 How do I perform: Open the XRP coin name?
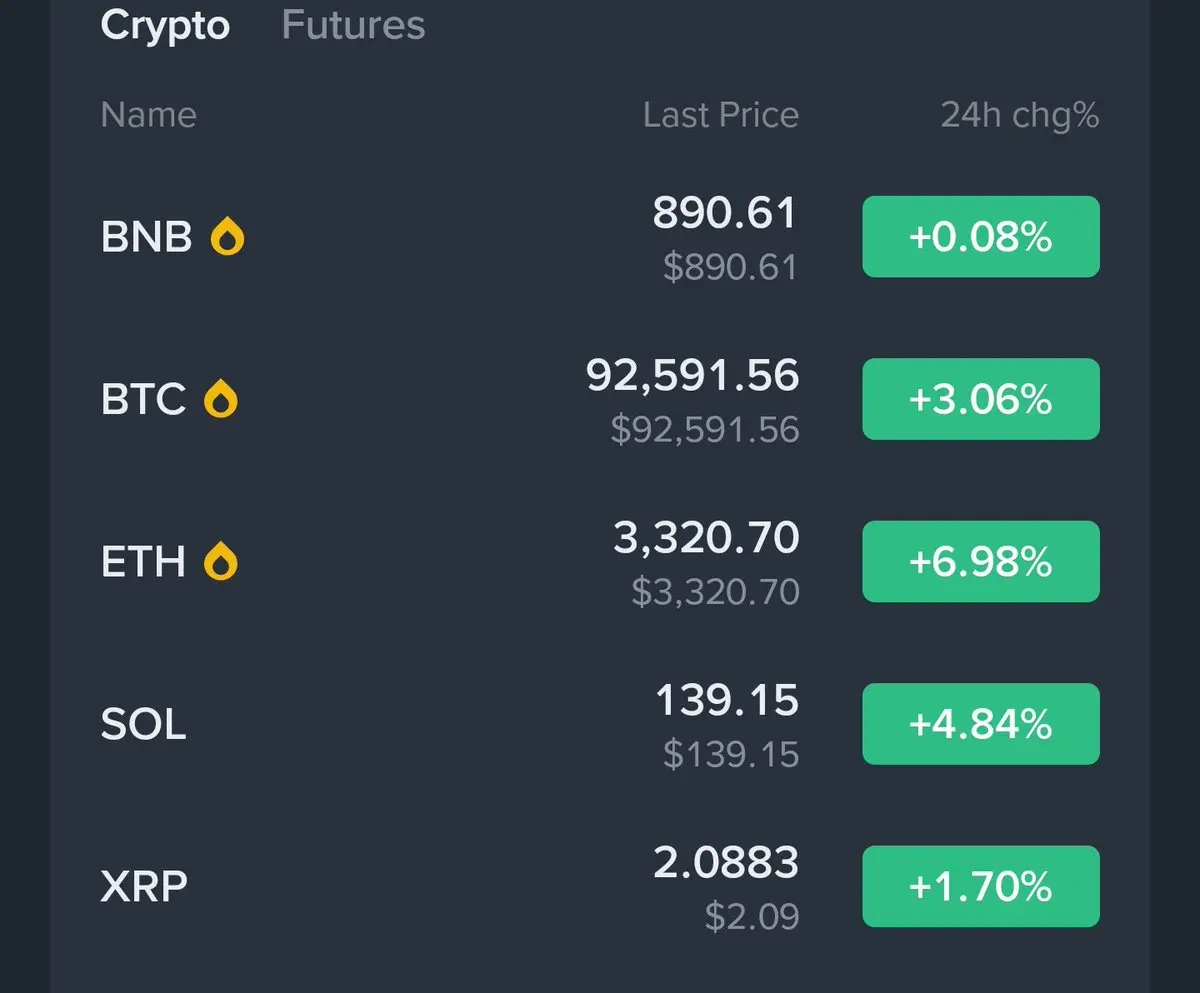pyautogui.click(x=144, y=886)
